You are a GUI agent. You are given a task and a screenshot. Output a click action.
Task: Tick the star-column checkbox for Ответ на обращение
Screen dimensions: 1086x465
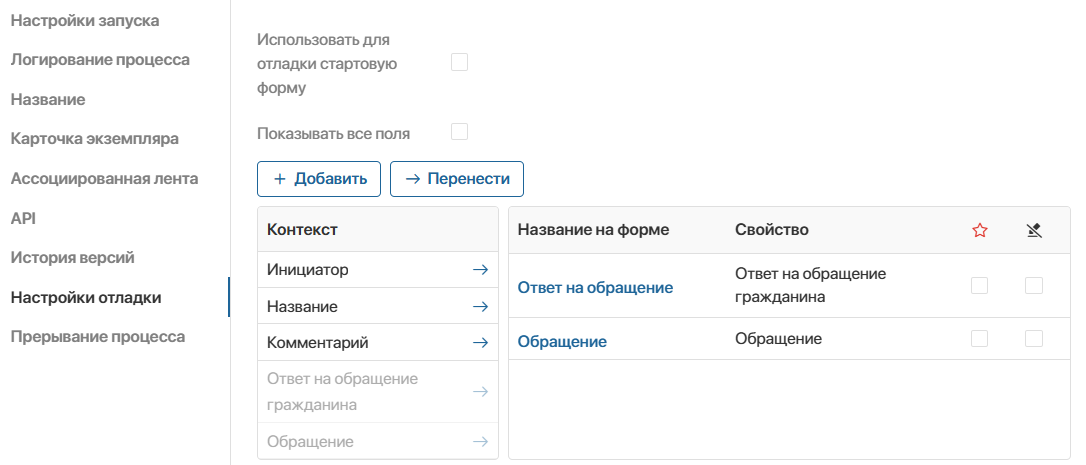(x=979, y=286)
